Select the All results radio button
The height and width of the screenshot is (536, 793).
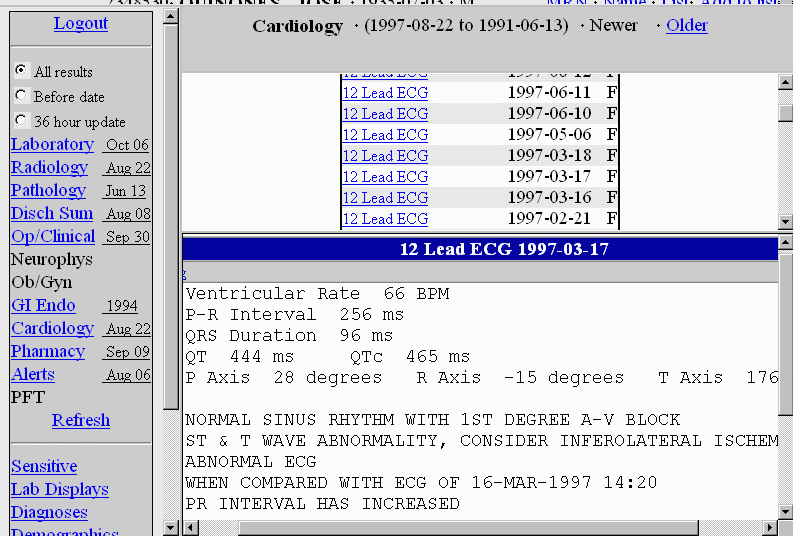(x=22, y=71)
